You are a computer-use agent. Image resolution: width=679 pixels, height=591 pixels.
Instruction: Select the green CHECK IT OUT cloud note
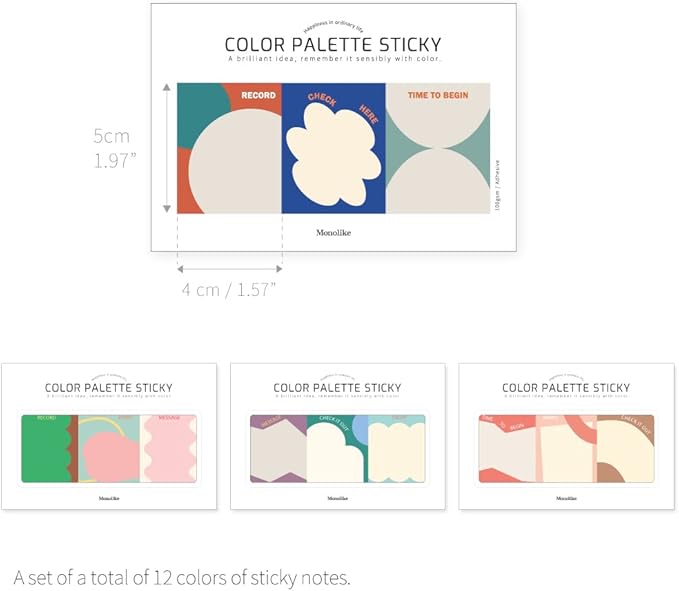[336, 449]
